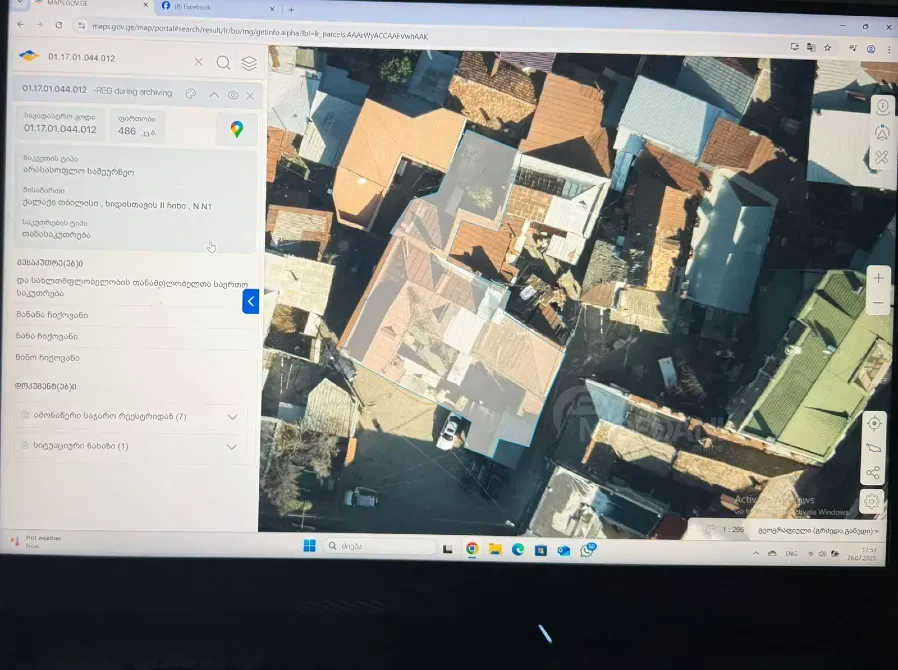This screenshot has width=898, height=670.
Task: Click the measurement tools icon
Action: pyautogui.click(x=881, y=158)
